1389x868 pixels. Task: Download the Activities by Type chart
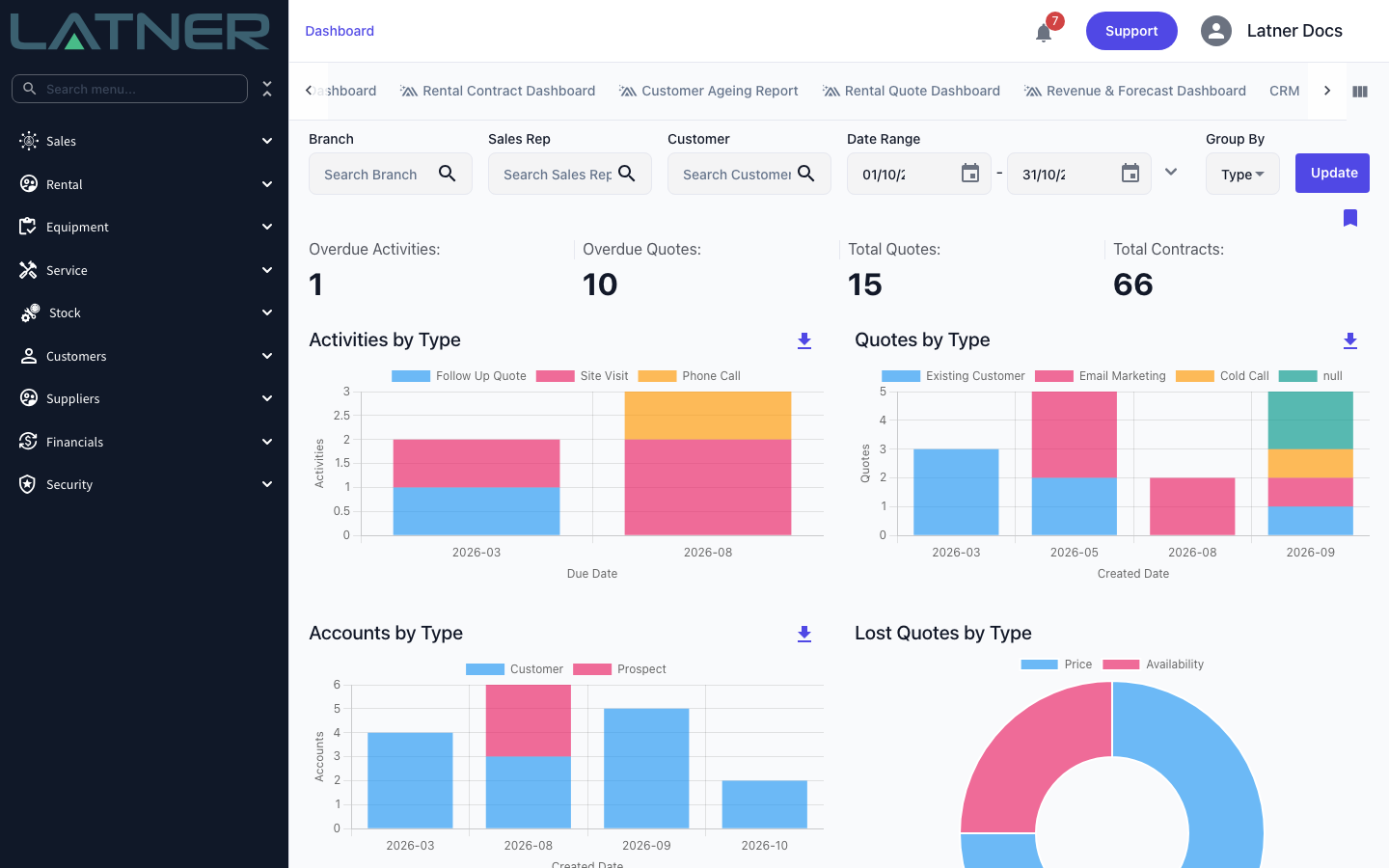pos(804,340)
